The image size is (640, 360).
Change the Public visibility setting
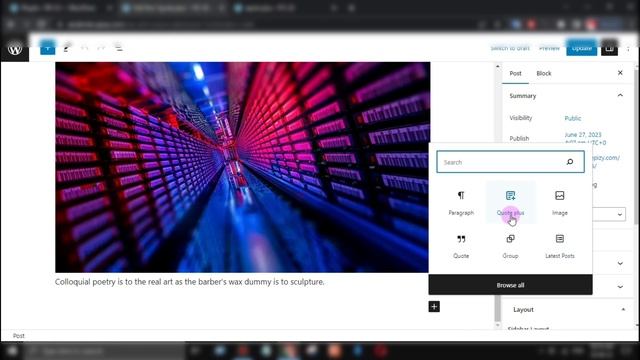point(573,118)
